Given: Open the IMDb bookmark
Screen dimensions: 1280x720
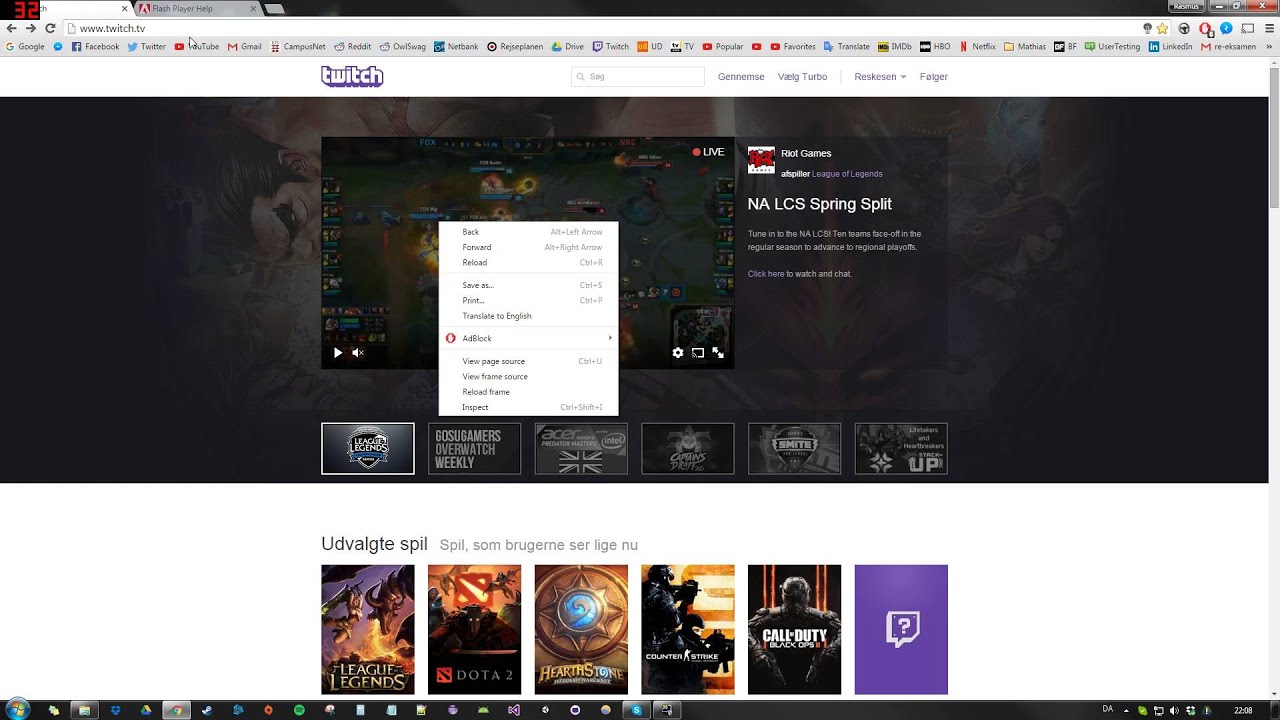Looking at the screenshot, I should (x=895, y=46).
